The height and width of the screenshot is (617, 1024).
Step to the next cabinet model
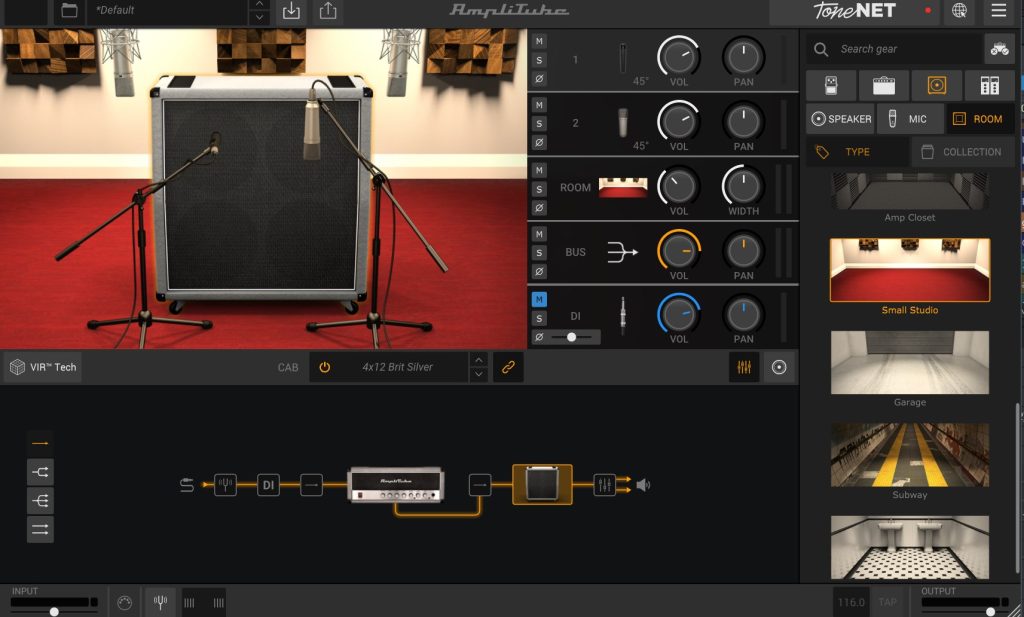click(x=479, y=375)
